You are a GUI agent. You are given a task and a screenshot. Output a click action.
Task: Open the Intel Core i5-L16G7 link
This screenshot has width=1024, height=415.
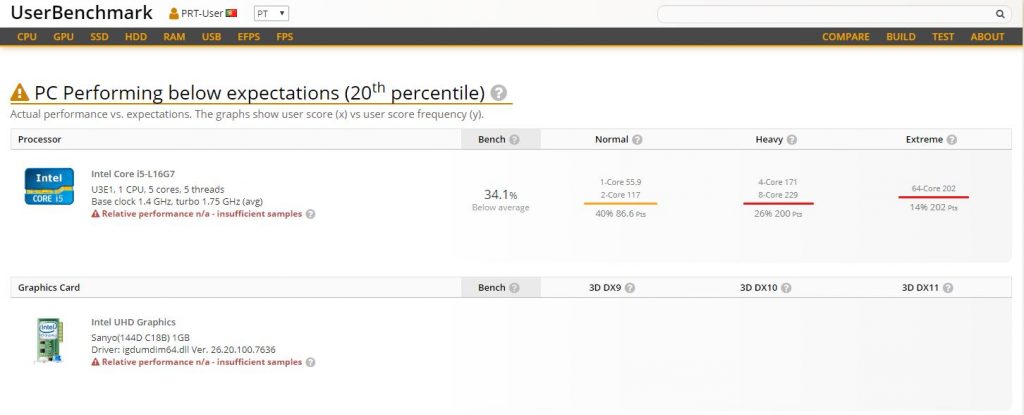pos(133,173)
